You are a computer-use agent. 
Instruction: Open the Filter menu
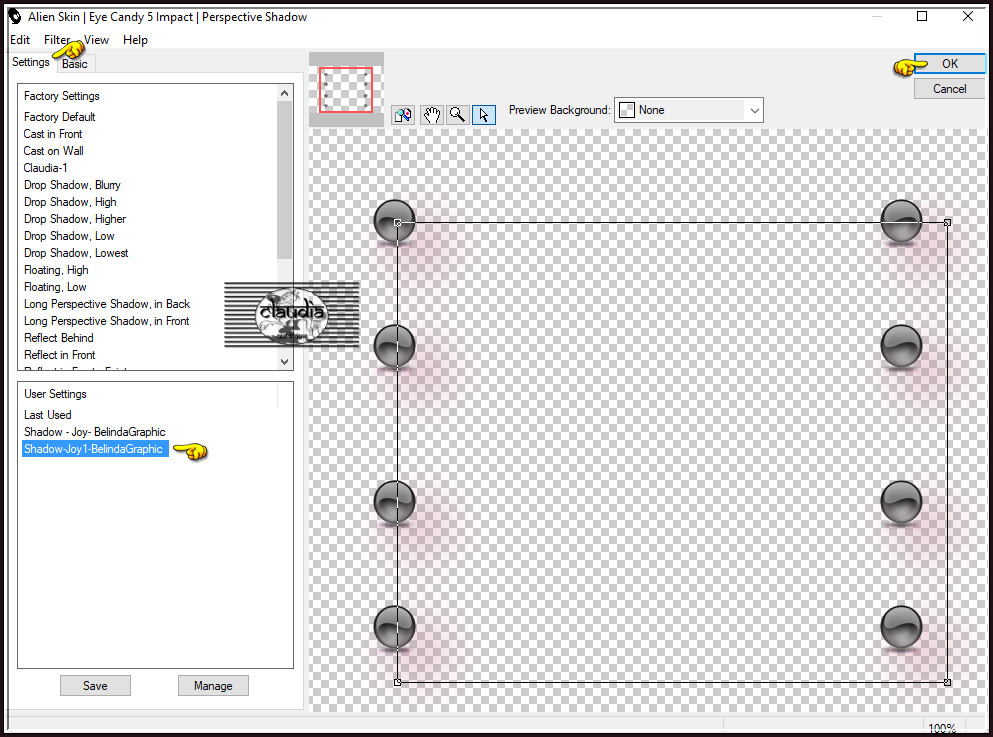click(x=56, y=40)
